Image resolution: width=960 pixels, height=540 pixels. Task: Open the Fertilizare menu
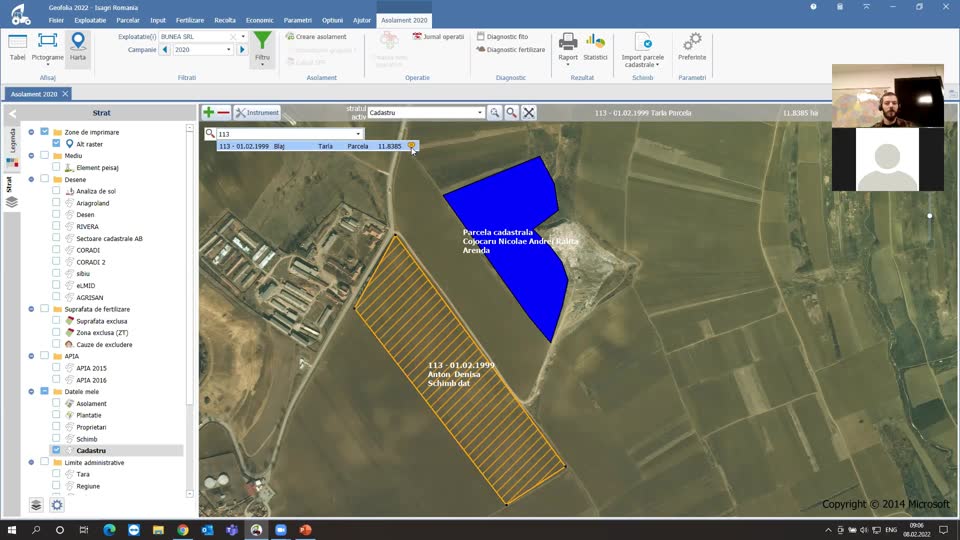190,20
